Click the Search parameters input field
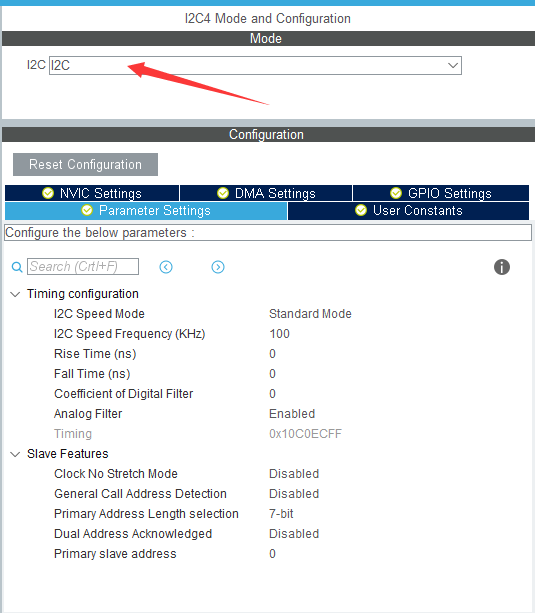This screenshot has width=535, height=613. (83, 267)
